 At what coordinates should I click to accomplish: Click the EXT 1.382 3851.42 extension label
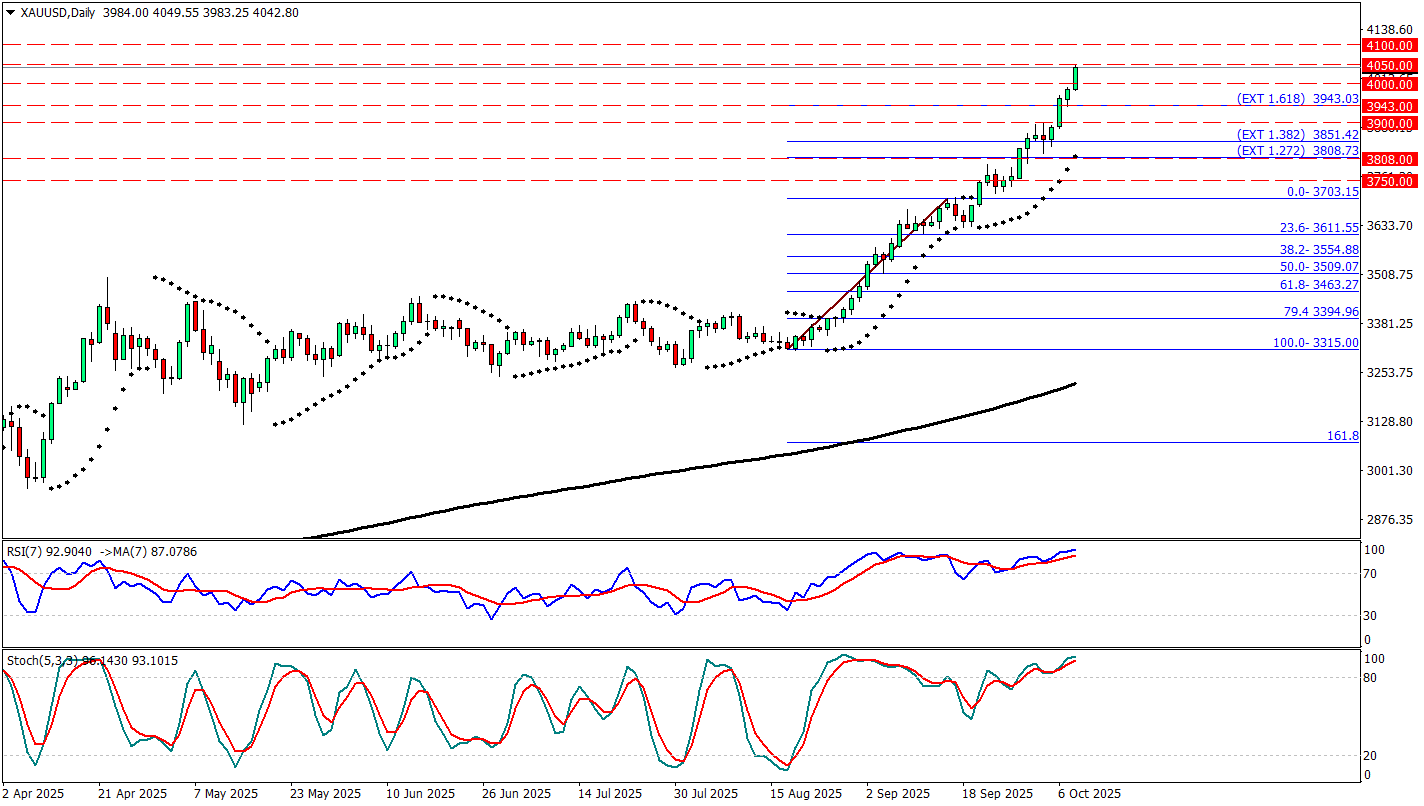[1297, 135]
